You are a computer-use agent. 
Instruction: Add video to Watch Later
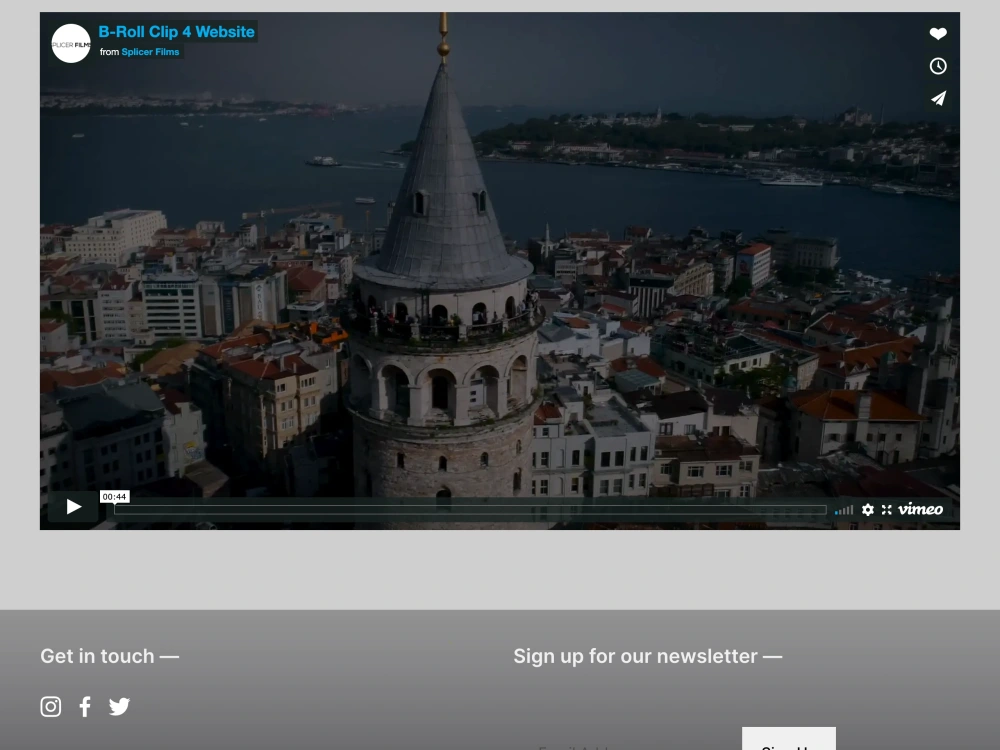click(x=938, y=66)
